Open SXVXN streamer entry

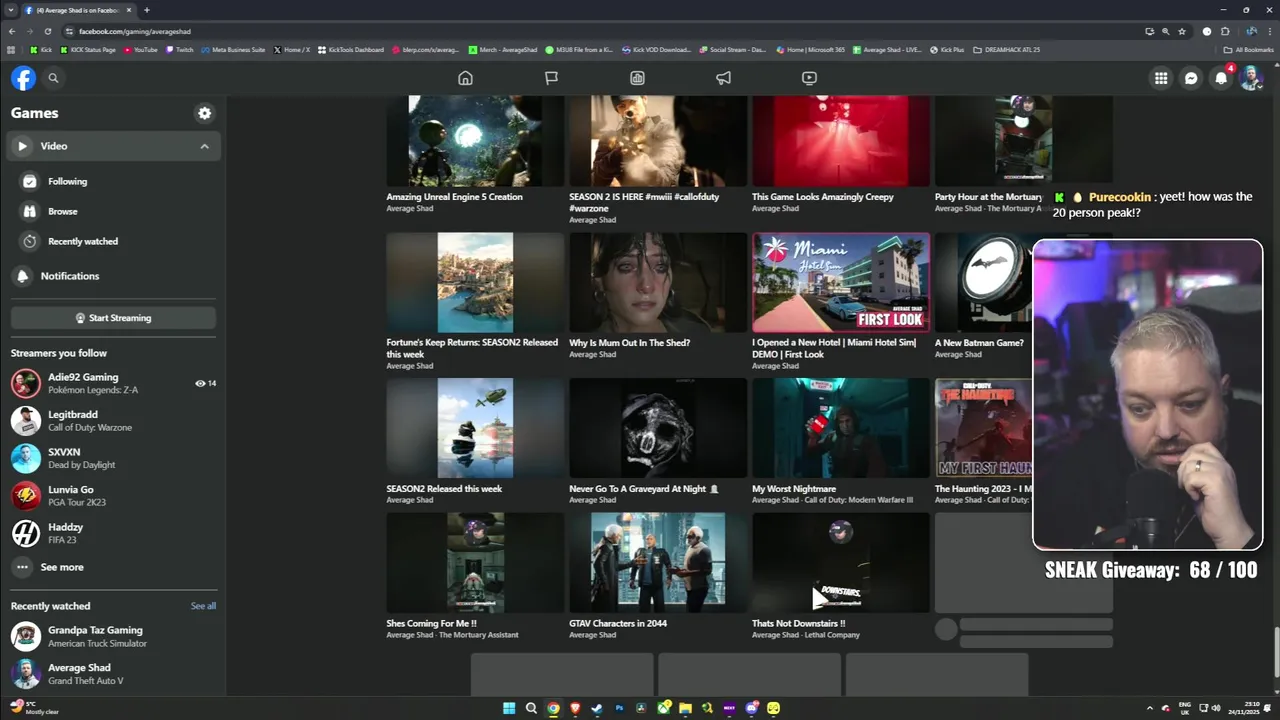(114, 458)
